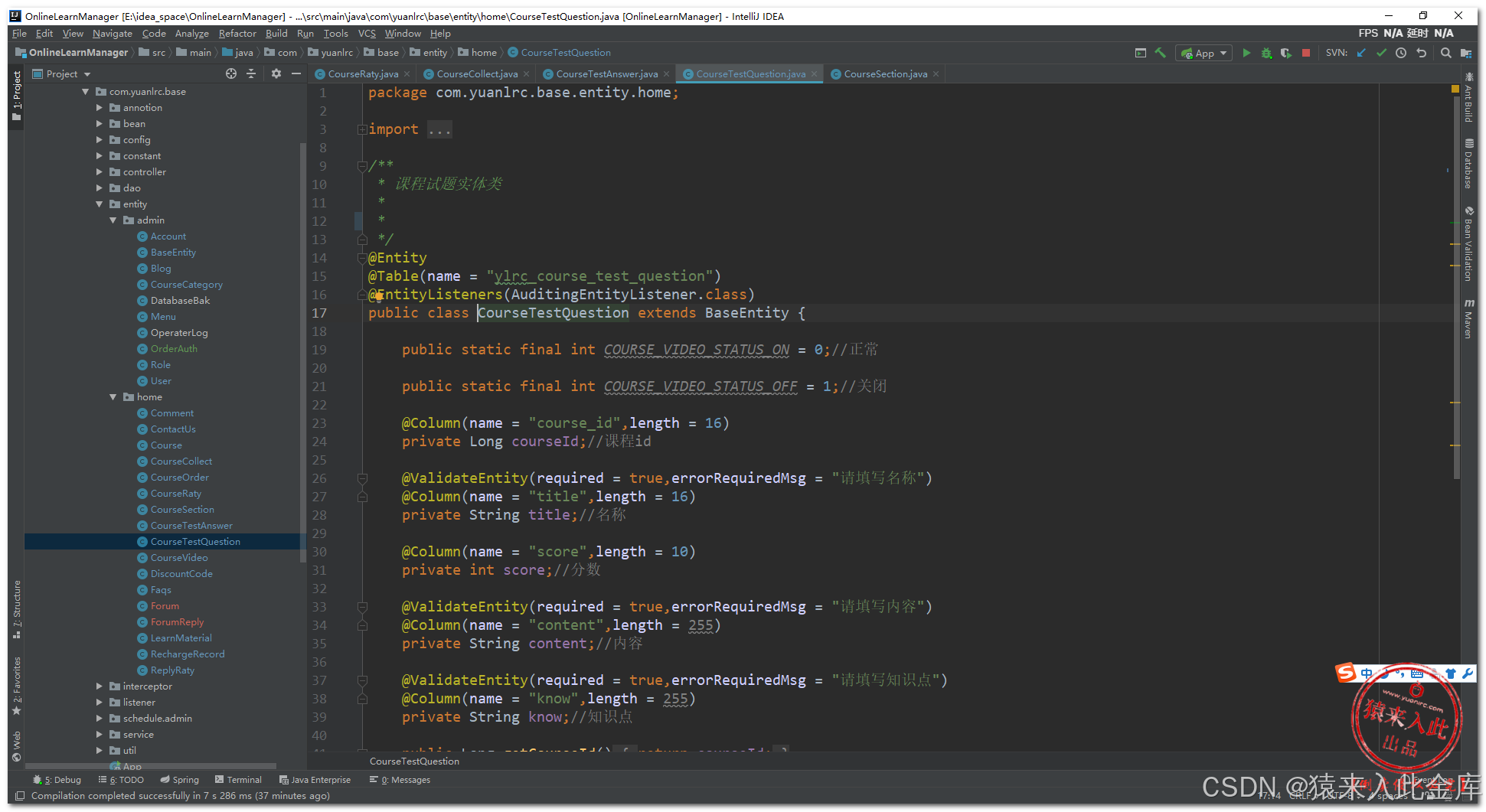The width and height of the screenshot is (1486, 812).
Task: Open the Web tool window
Action: click(x=16, y=747)
